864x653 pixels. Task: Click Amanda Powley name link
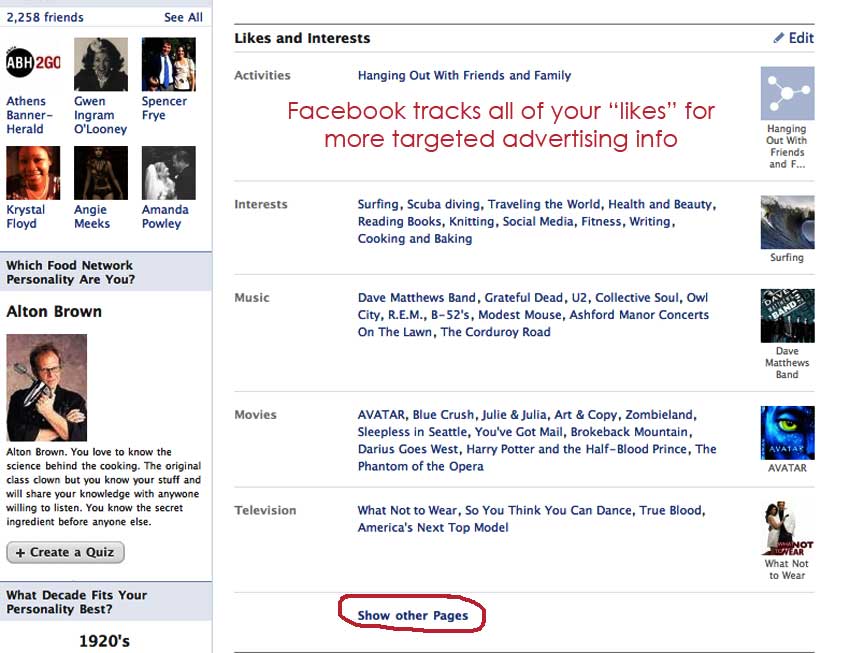point(165,217)
